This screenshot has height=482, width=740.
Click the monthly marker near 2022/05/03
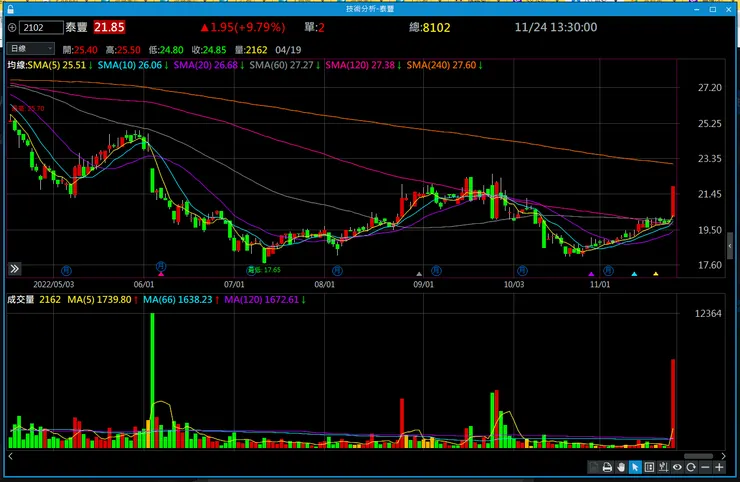click(x=67, y=271)
